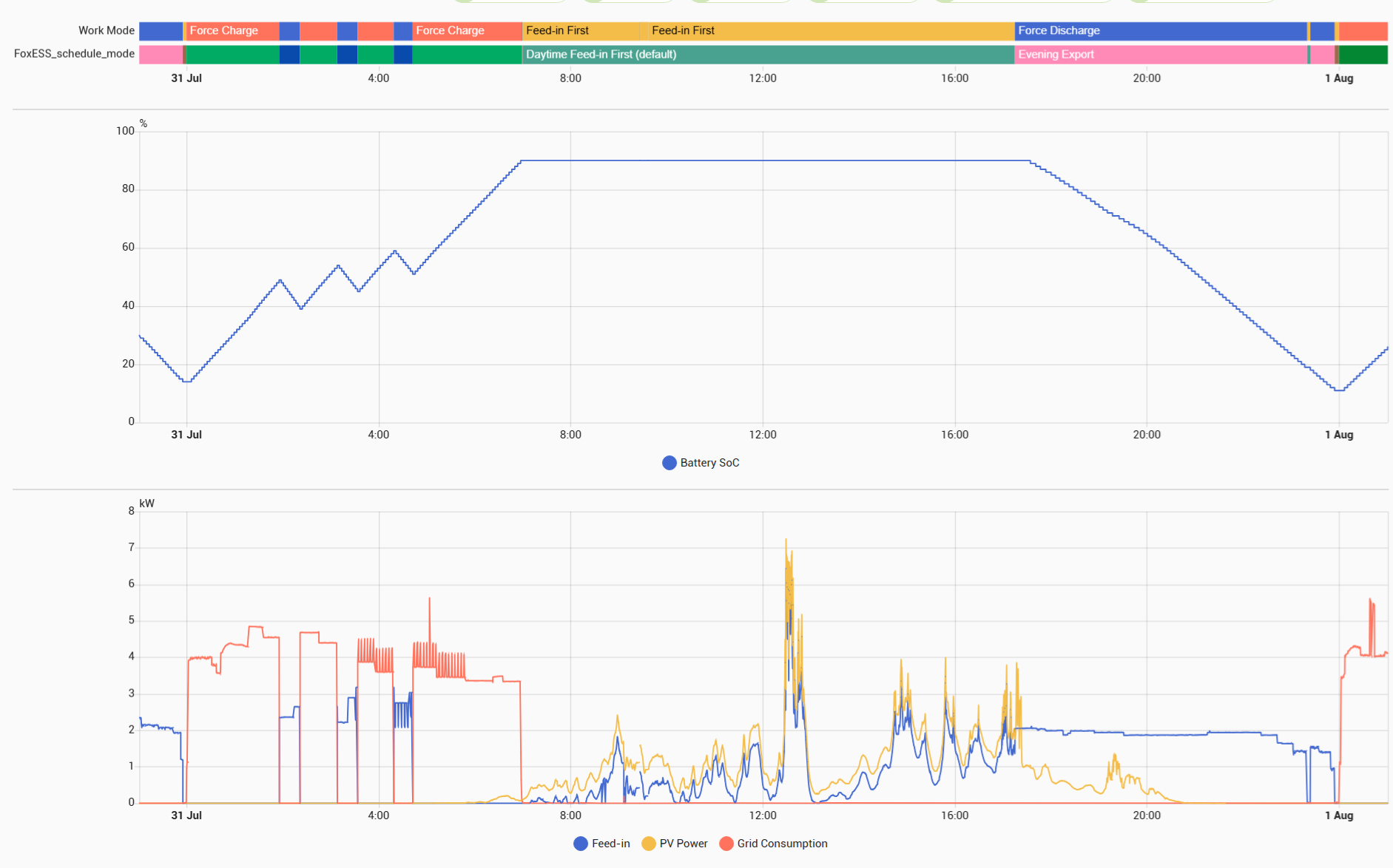Hide the Grid Consumption series label
1393x868 pixels.
tap(782, 844)
